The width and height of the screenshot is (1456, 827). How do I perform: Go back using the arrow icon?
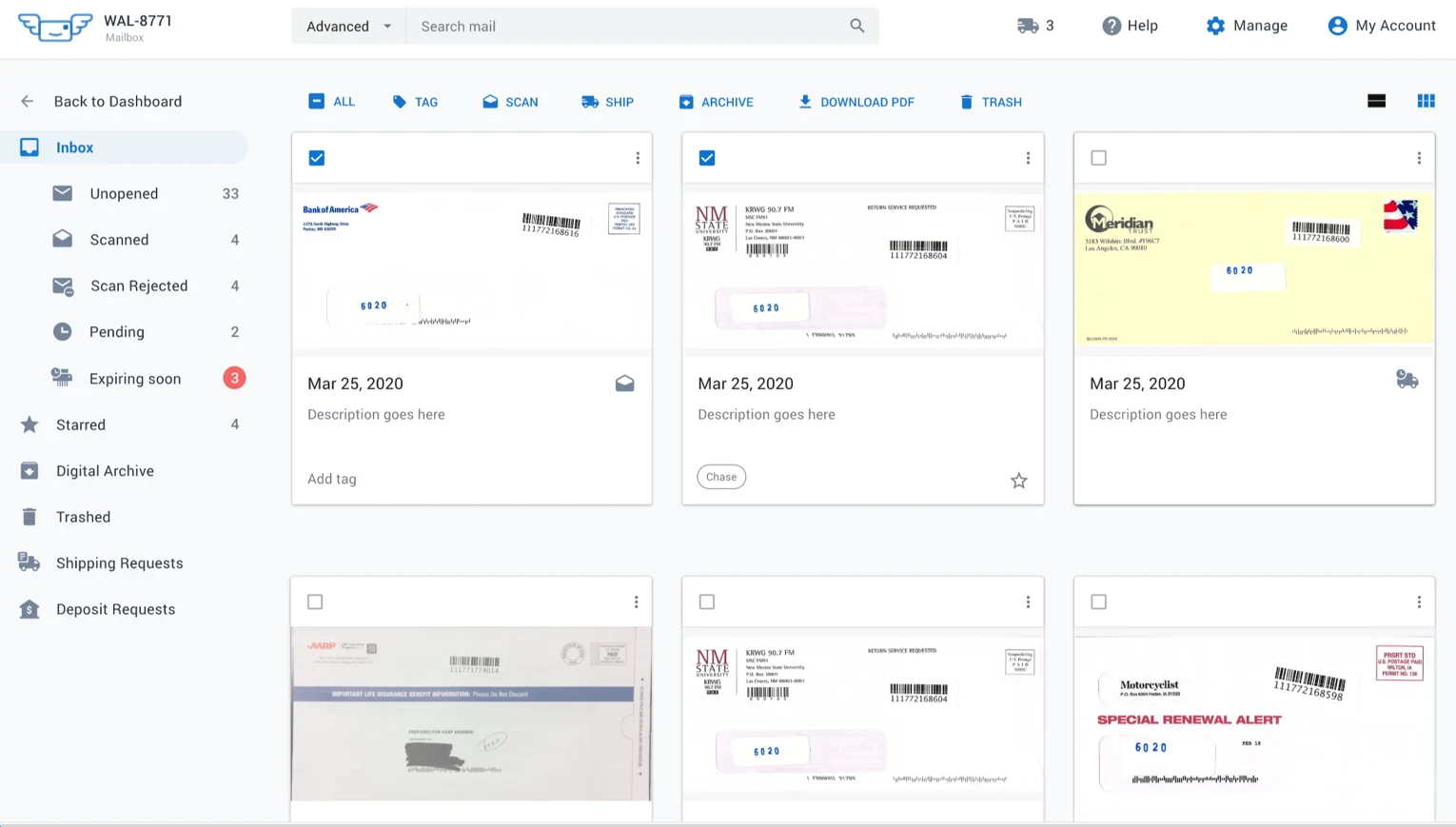click(x=28, y=101)
